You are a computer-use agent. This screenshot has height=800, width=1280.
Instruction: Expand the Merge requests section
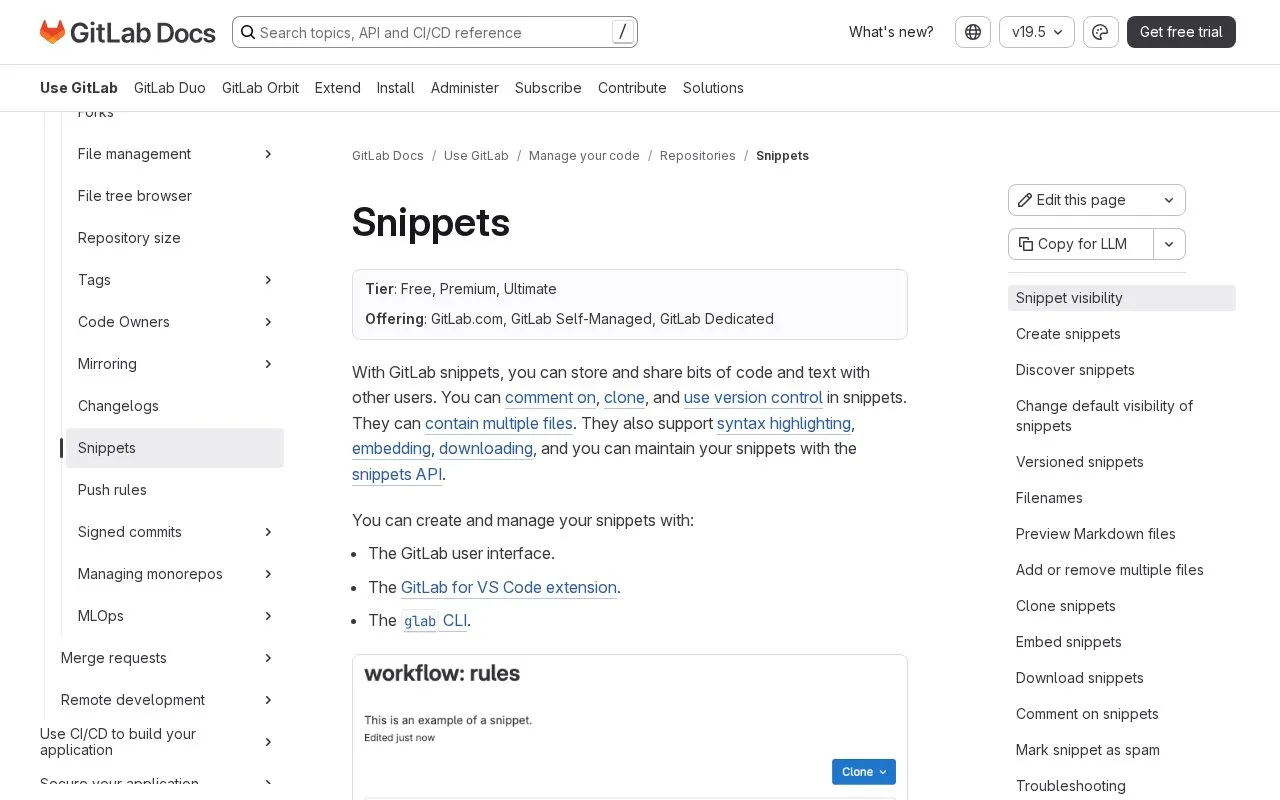(268, 658)
